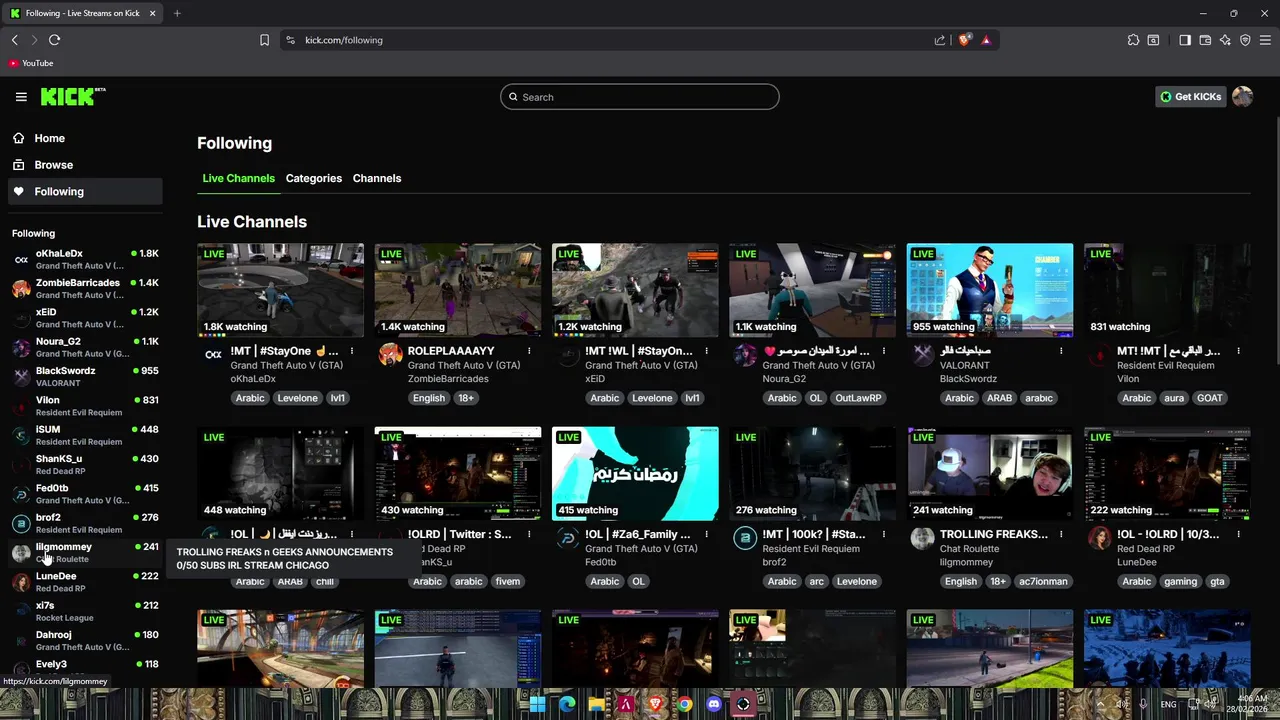Open Grand Theft Auto V category under xEID

click(642, 365)
